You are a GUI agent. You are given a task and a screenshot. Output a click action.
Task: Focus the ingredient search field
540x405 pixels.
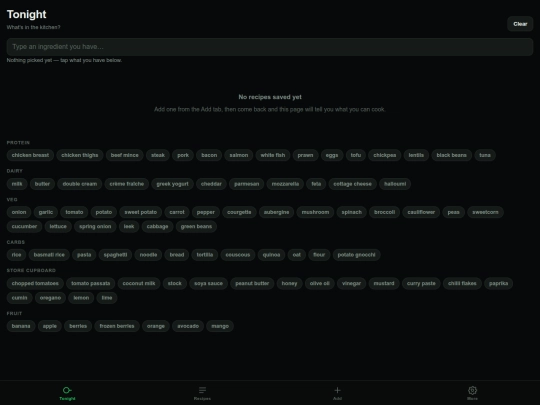pyautogui.click(x=270, y=47)
